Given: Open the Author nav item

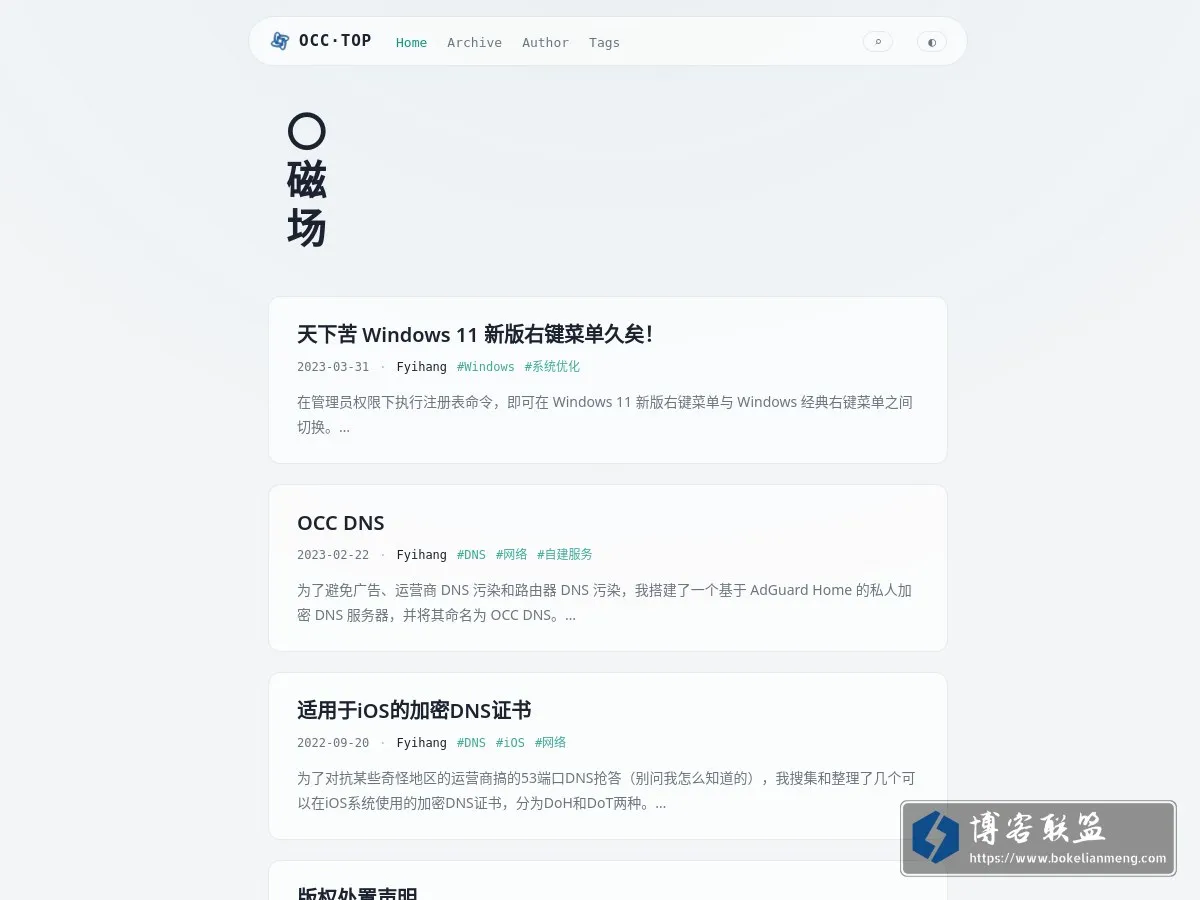Looking at the screenshot, I should pos(545,42).
